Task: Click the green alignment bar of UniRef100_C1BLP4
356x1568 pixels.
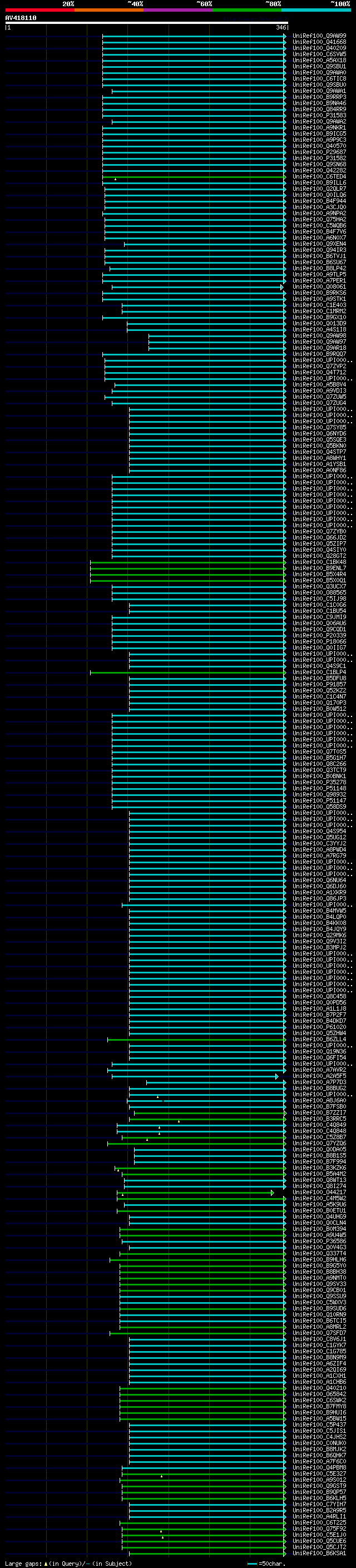Action: (x=187, y=672)
